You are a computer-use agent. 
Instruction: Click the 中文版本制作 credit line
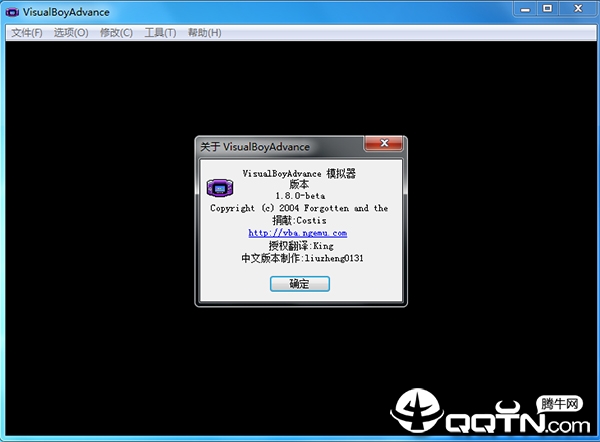point(299,258)
